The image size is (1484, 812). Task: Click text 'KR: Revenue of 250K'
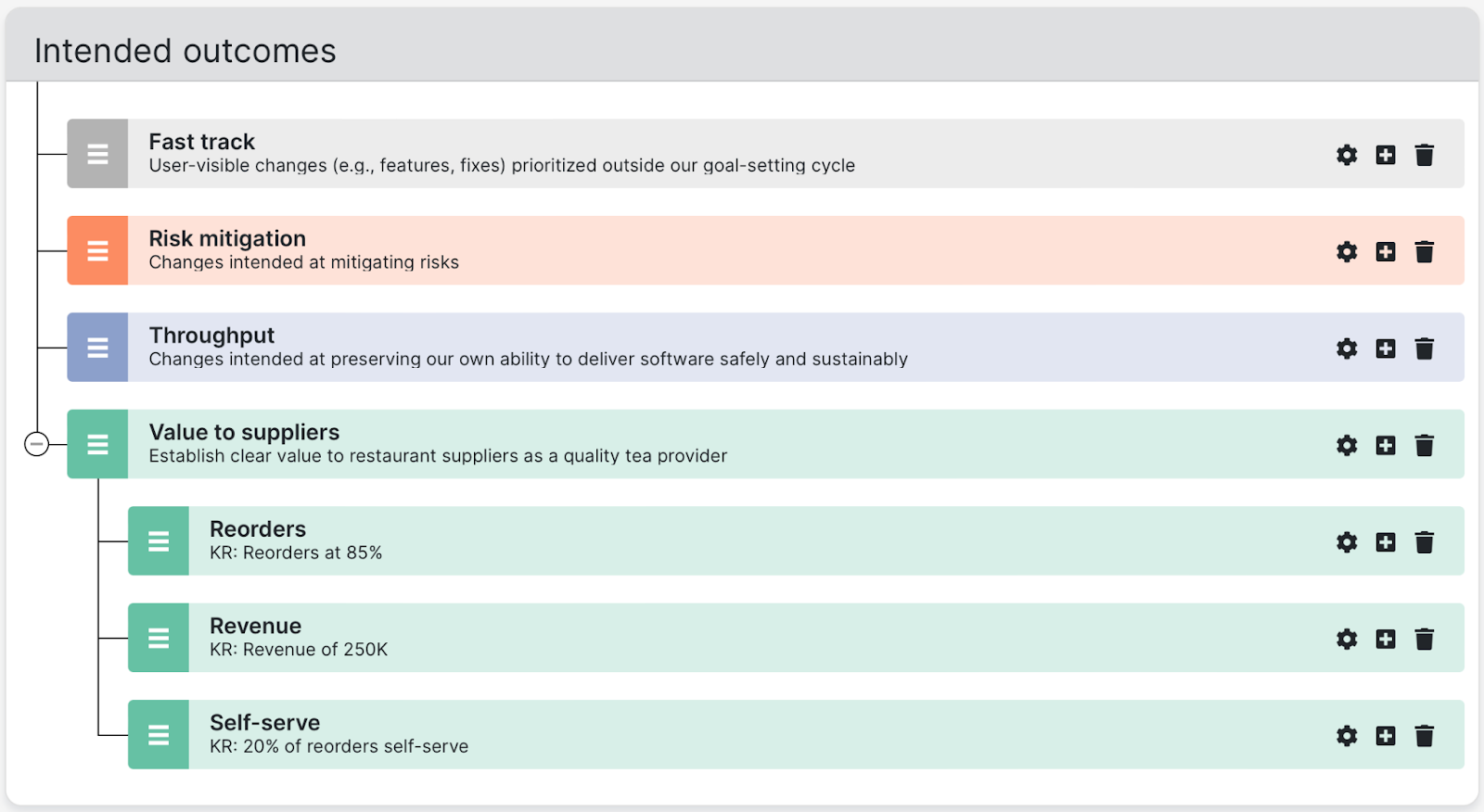299,650
